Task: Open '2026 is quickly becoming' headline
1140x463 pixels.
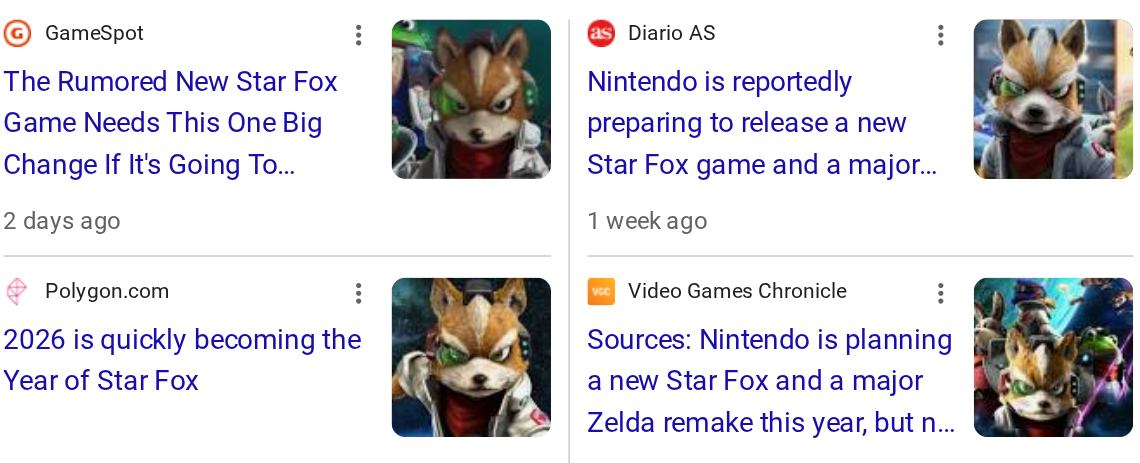Action: click(182, 360)
